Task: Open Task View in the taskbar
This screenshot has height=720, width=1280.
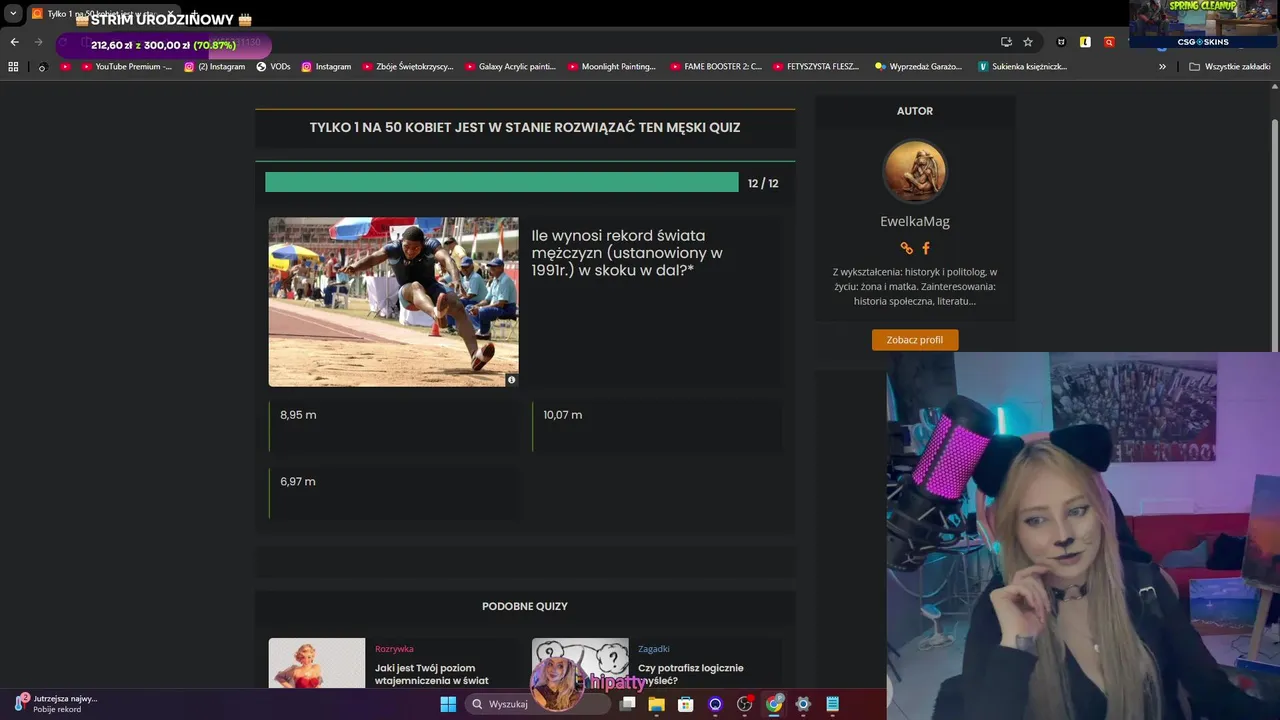Action: click(x=627, y=704)
